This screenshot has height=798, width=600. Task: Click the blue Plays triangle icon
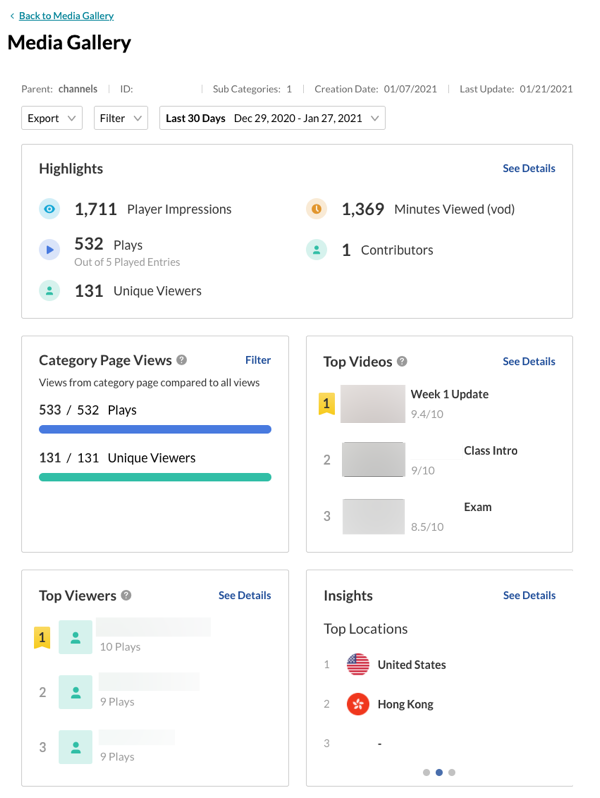point(49,249)
